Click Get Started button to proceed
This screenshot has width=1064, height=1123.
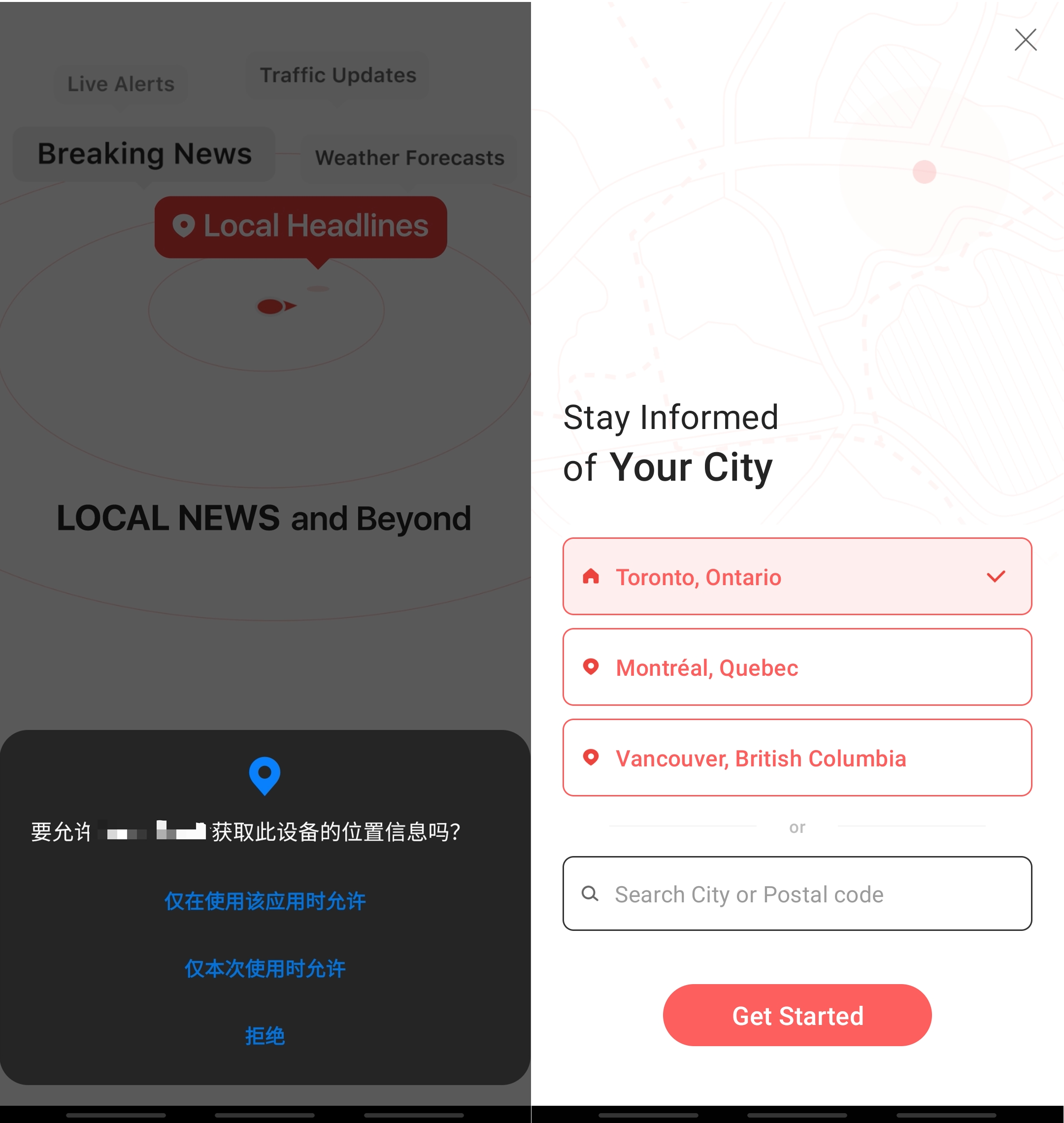point(797,1016)
